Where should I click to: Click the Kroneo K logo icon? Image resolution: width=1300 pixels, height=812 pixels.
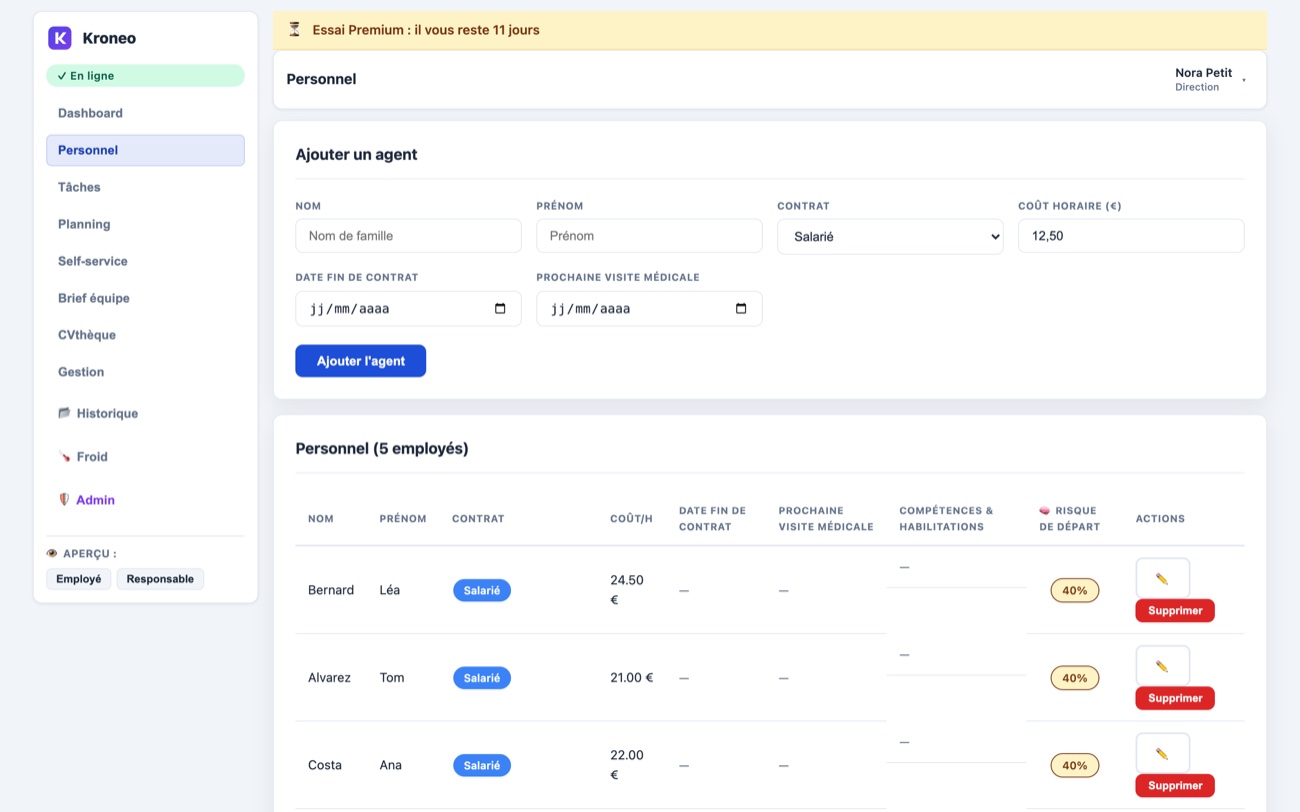coord(60,38)
